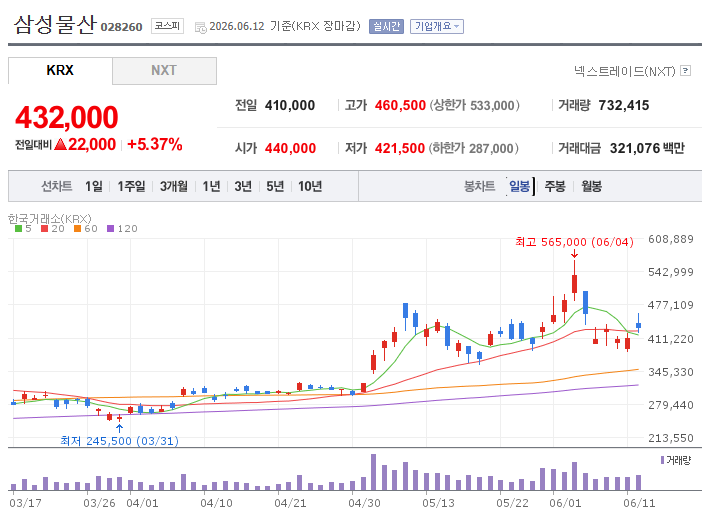Click the 04/30 date axis label
Screen dimensions: 702x517
364,503
